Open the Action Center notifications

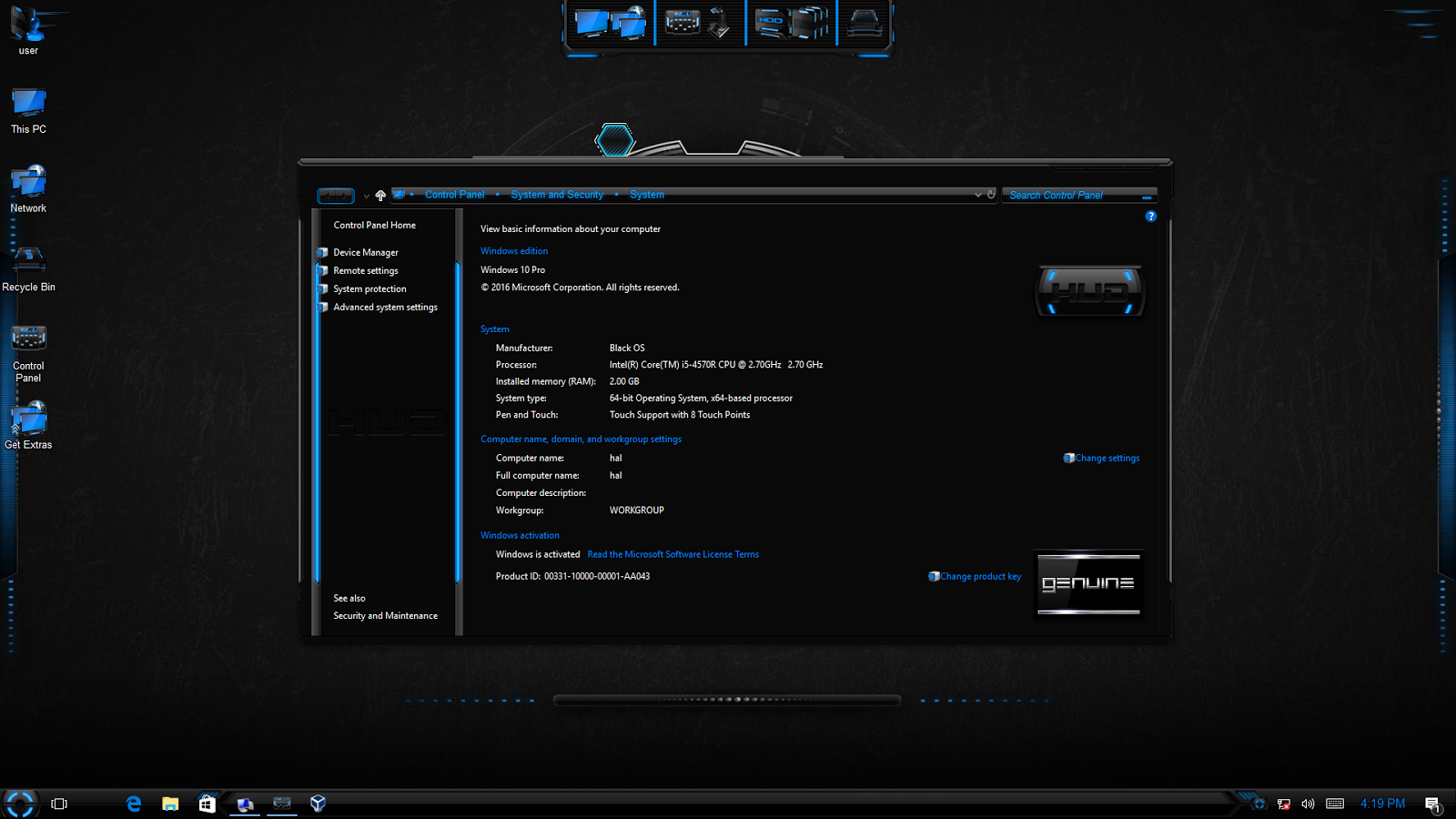coord(1432,804)
